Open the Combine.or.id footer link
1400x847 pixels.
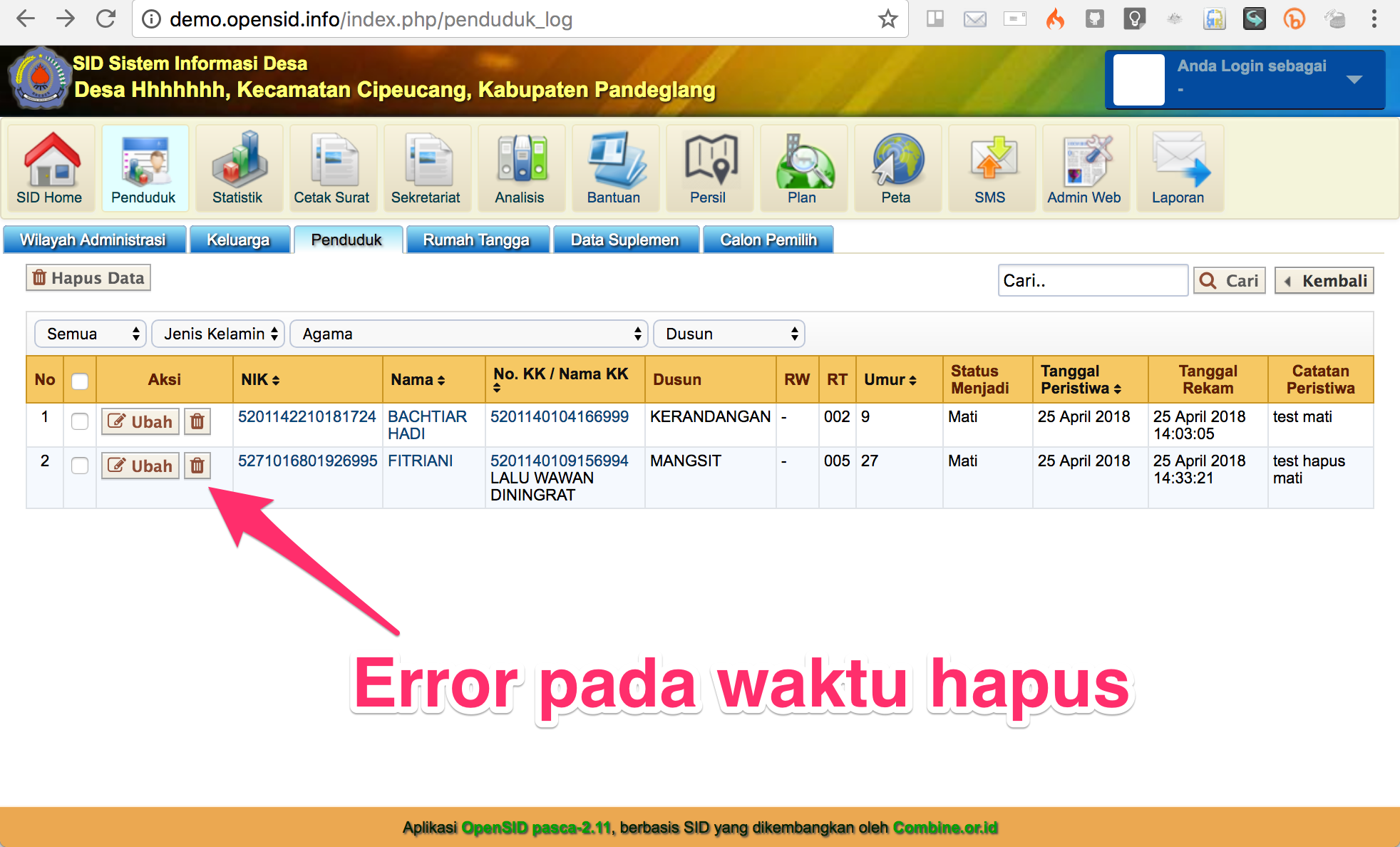945,828
